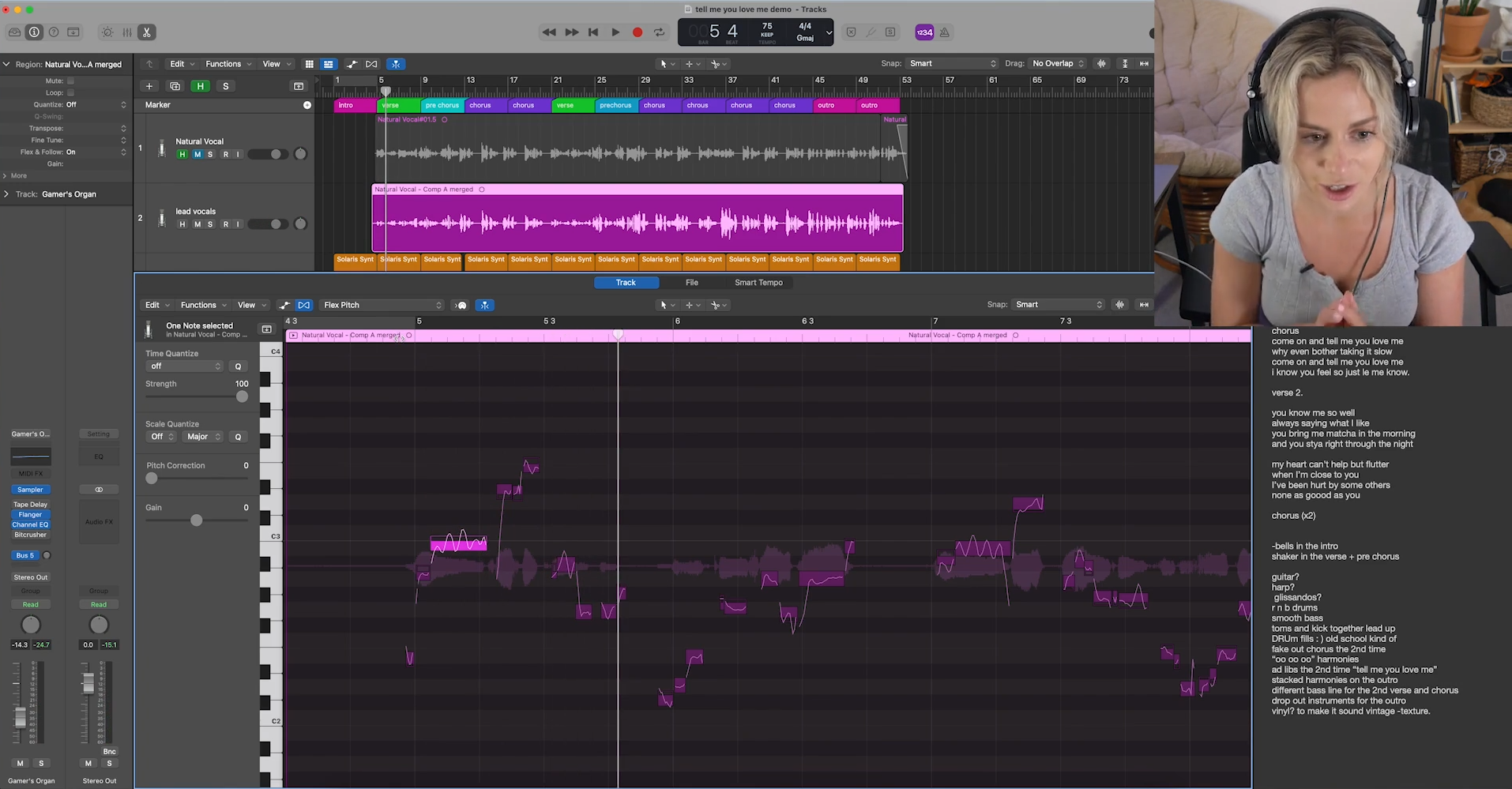The image size is (1512, 789).
Task: Toggle the purple 1234 count-in button
Action: point(924,32)
